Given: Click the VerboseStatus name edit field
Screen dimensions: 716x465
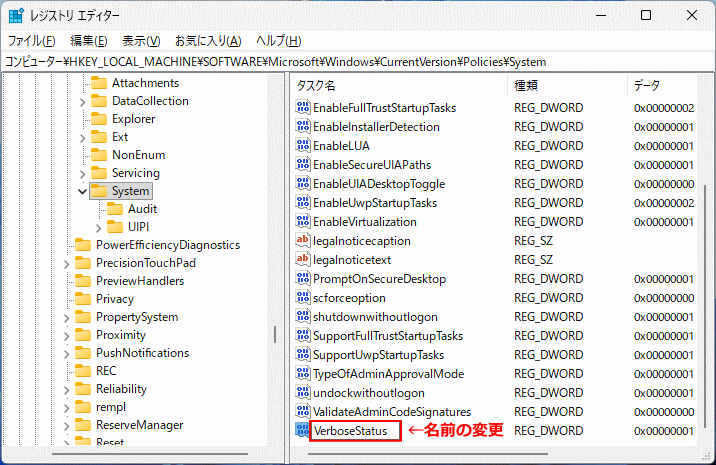Looking at the screenshot, I should pyautogui.click(x=355, y=431).
